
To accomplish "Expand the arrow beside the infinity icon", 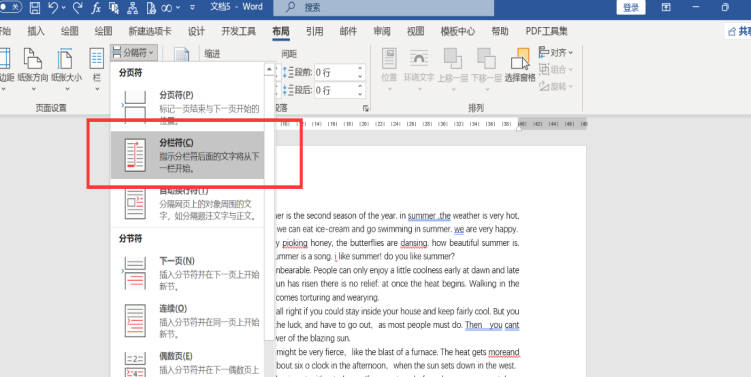I will (178, 8).
